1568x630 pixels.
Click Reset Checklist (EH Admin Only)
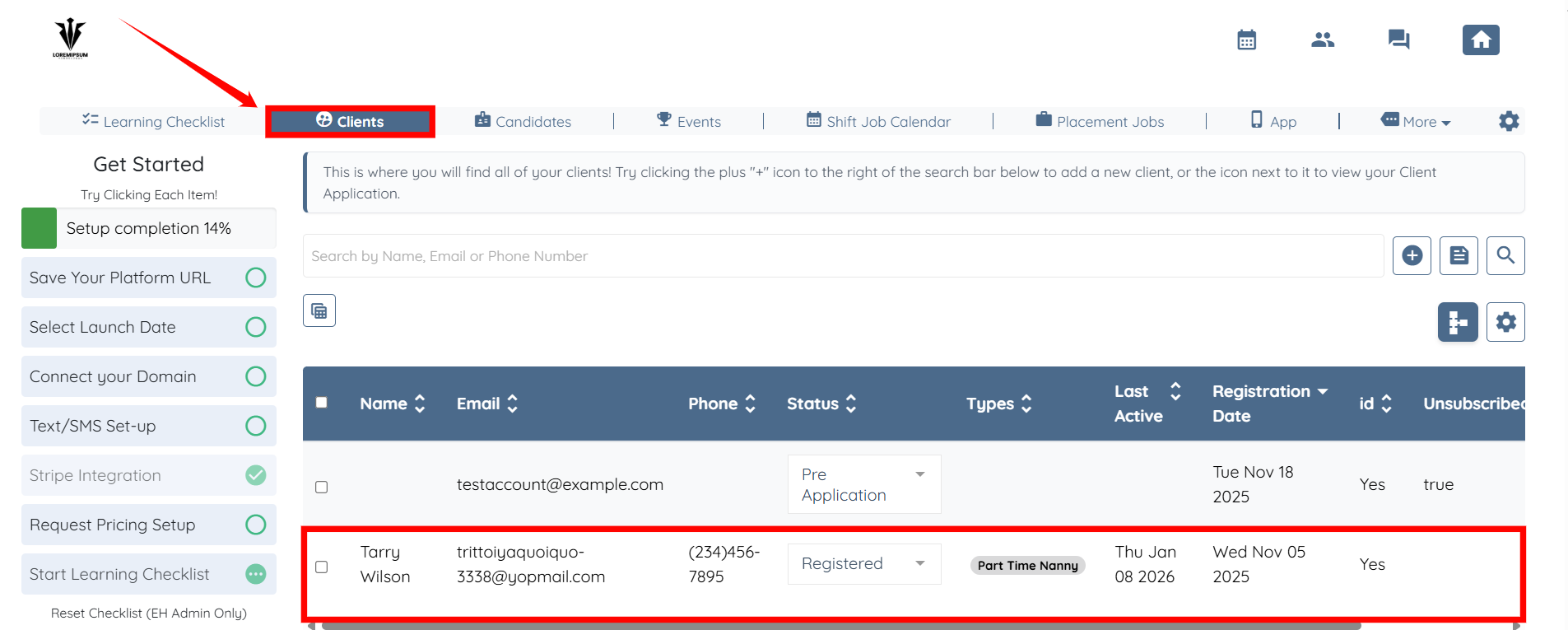[149, 613]
